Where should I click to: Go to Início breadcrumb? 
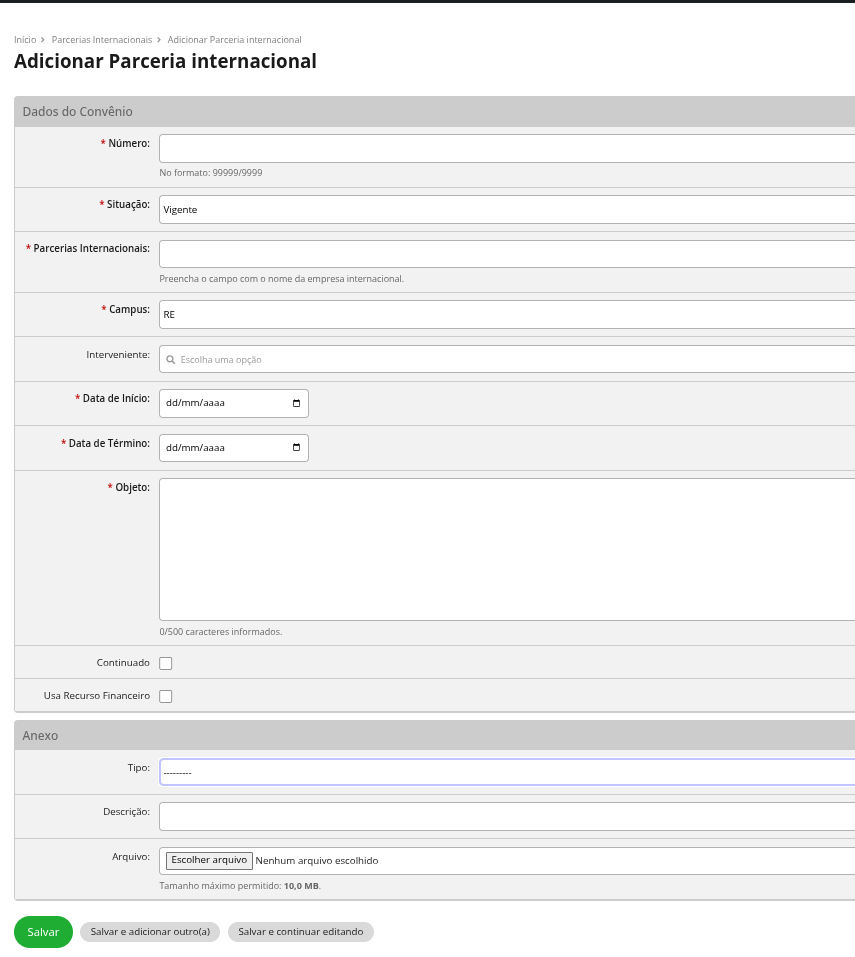pyautogui.click(x=25, y=40)
